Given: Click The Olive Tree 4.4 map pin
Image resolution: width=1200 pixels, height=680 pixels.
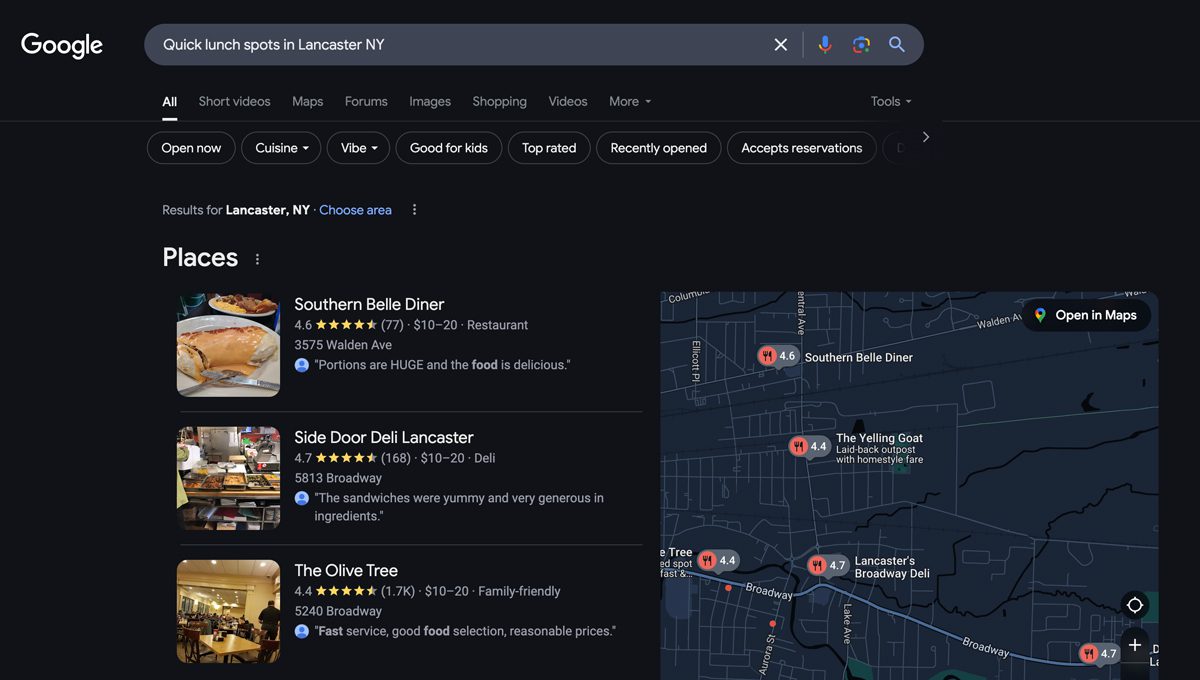Looking at the screenshot, I should 718,561.
